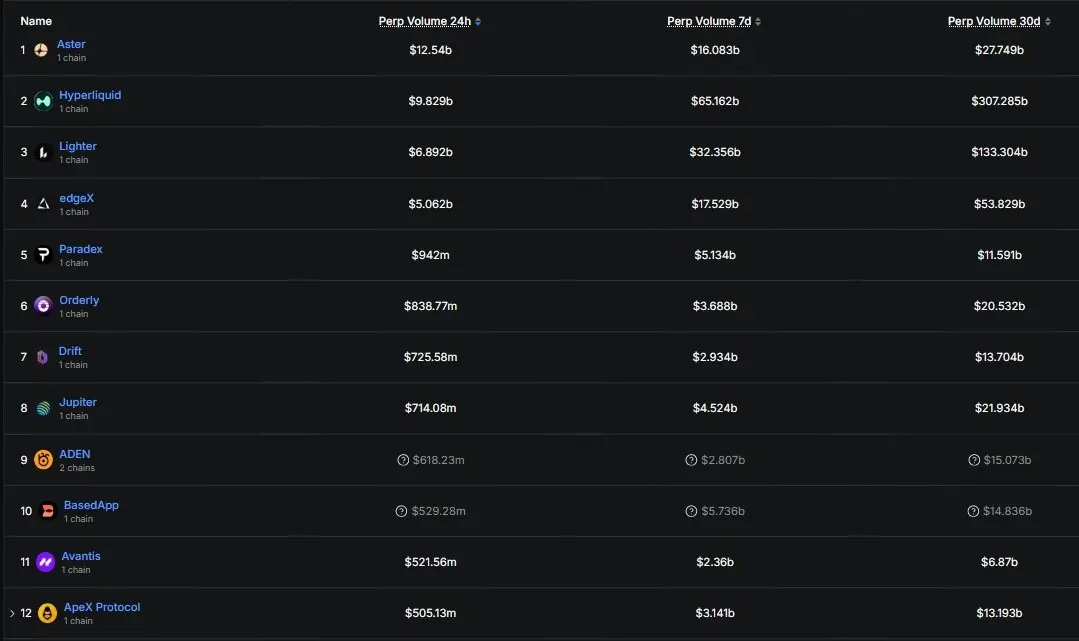Open the BasedApp protocol link
Viewport: 1079px width, 641px height.
(x=91, y=505)
